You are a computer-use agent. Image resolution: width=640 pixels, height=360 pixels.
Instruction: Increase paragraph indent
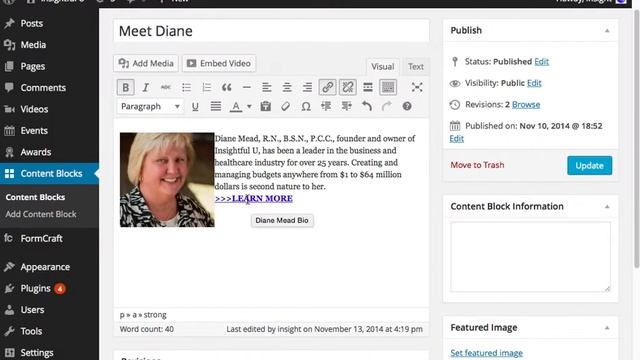point(347,107)
